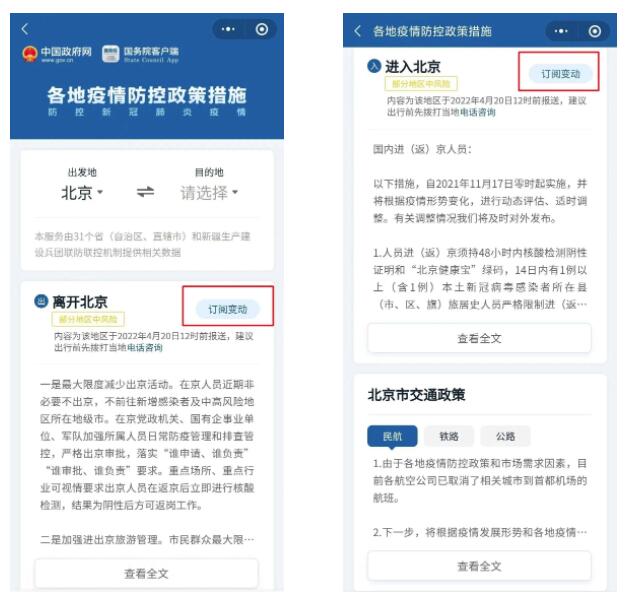Click the 国务院客户端 app logo
The image size is (629, 606).
point(111,54)
